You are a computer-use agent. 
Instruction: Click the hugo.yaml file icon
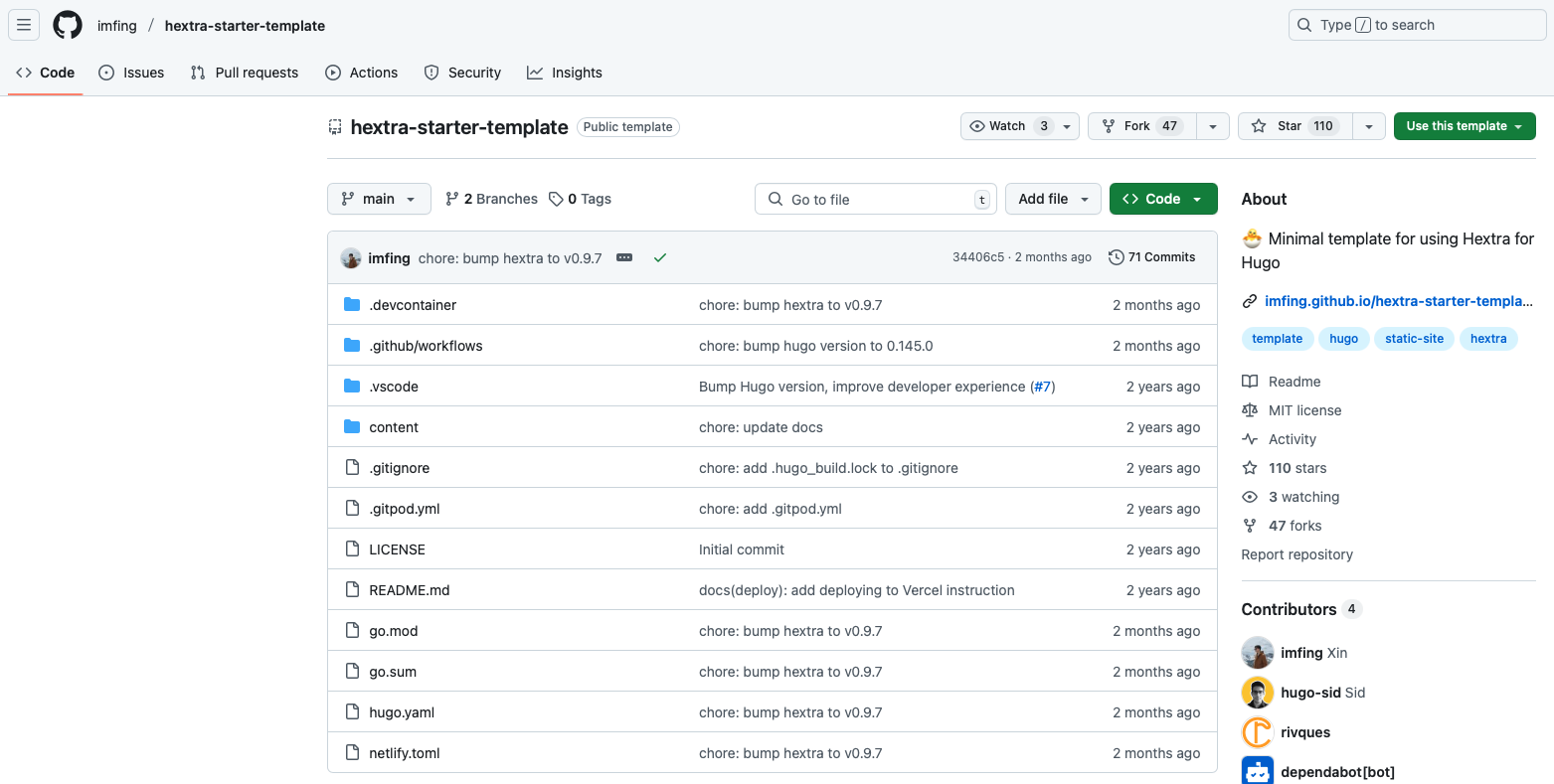[352, 711]
